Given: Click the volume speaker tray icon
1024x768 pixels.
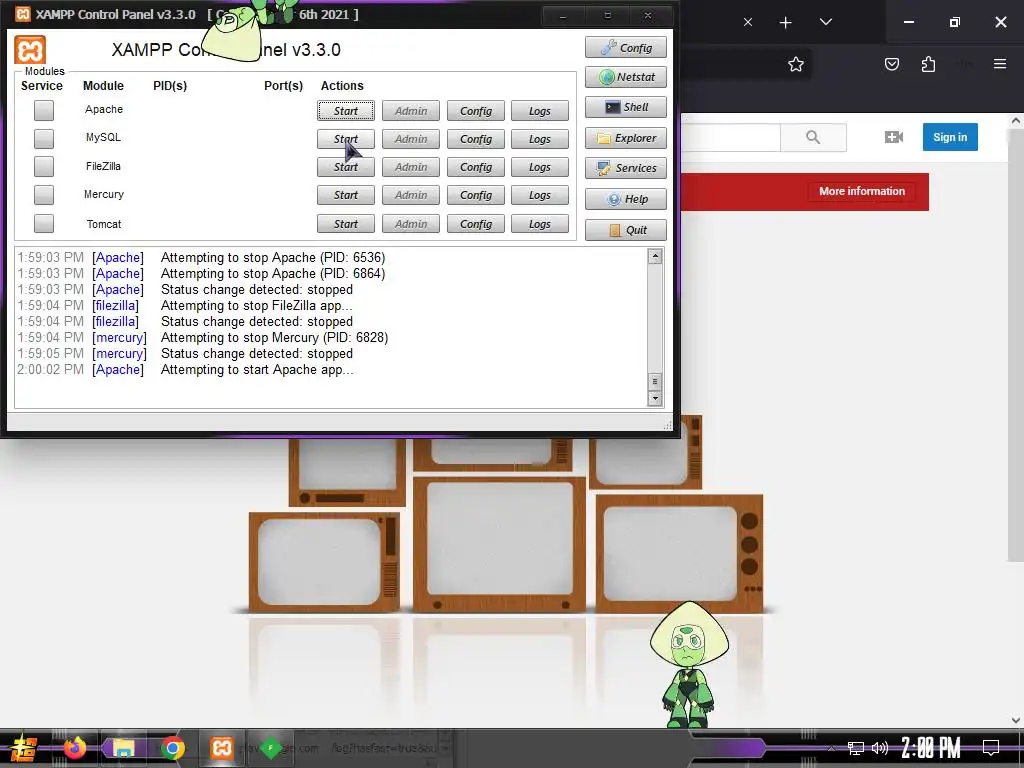Looking at the screenshot, I should click(x=880, y=748).
